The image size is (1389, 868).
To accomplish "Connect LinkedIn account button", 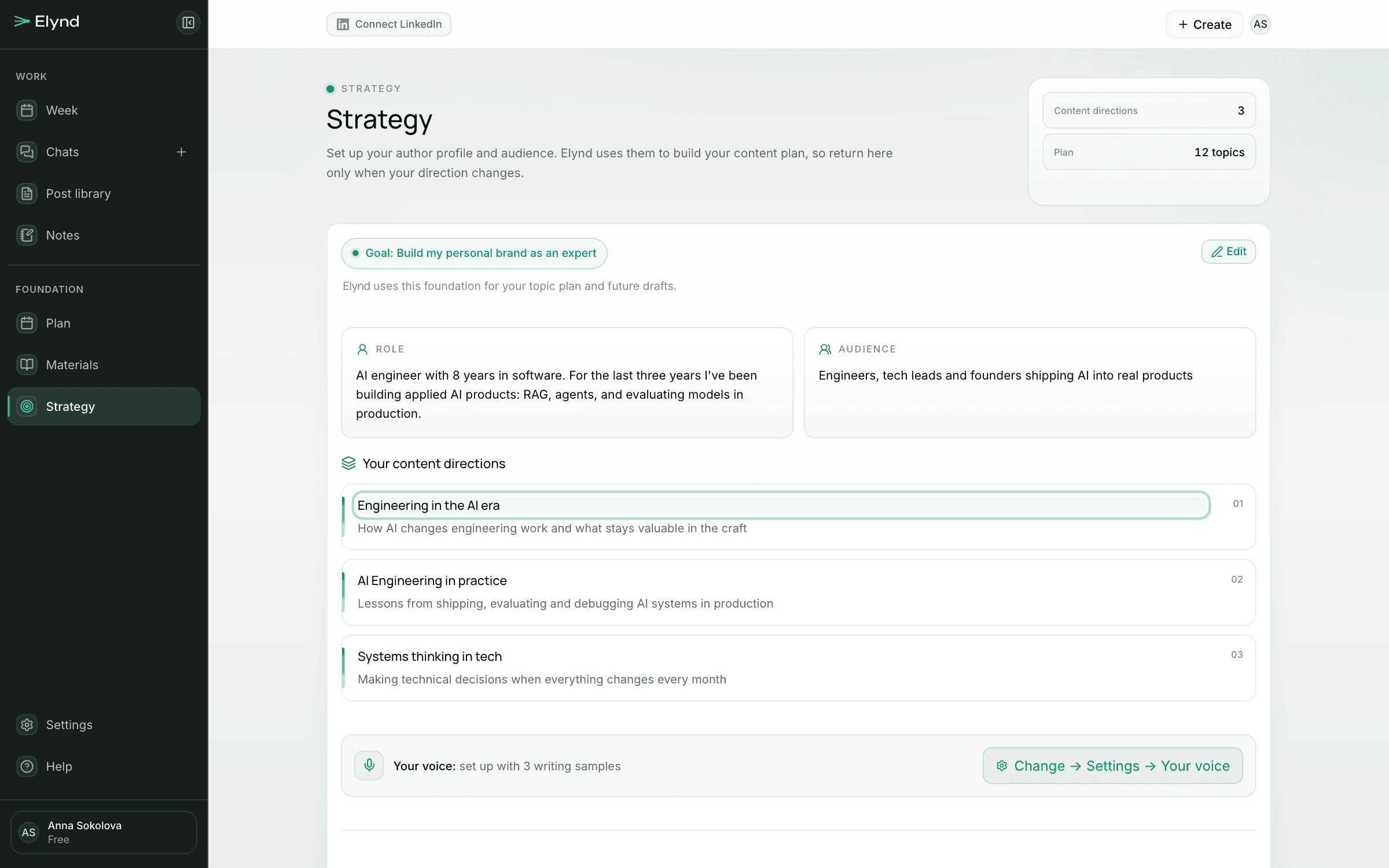I will click(x=388, y=24).
